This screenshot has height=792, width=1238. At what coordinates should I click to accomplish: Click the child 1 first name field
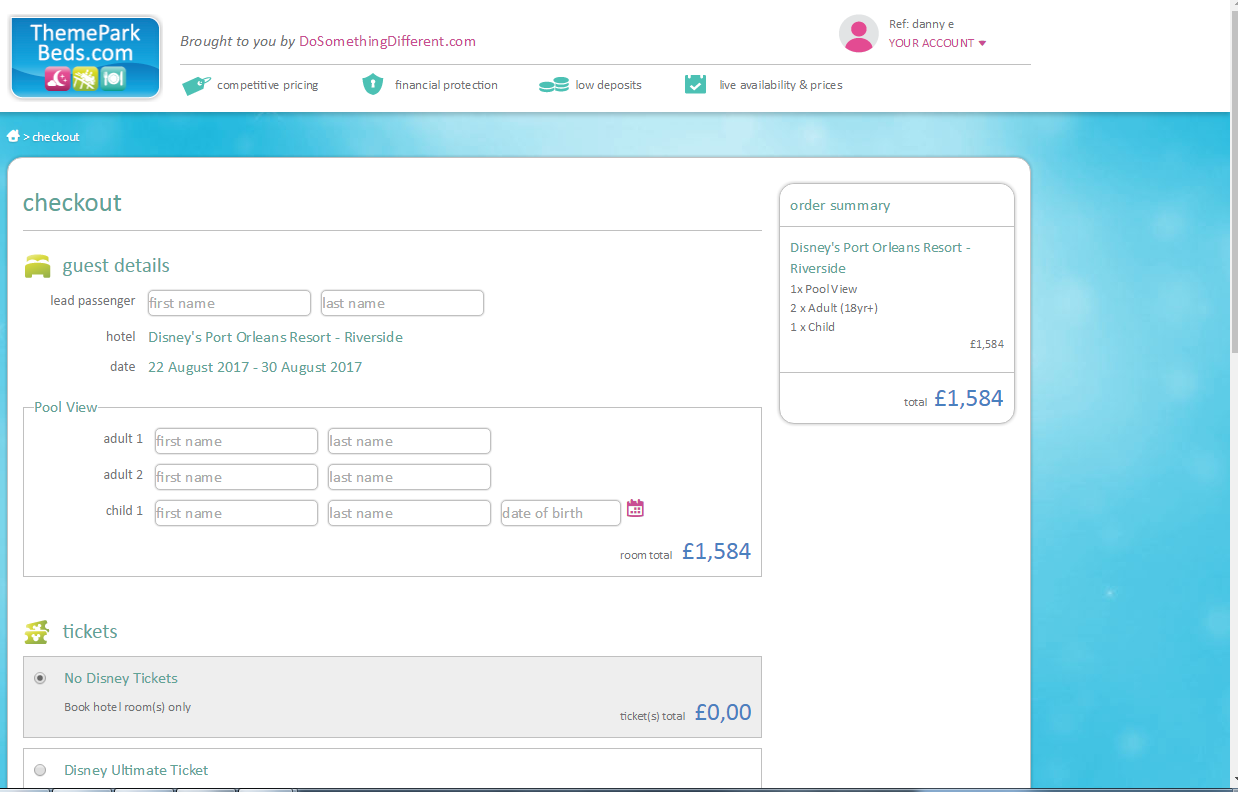point(236,513)
